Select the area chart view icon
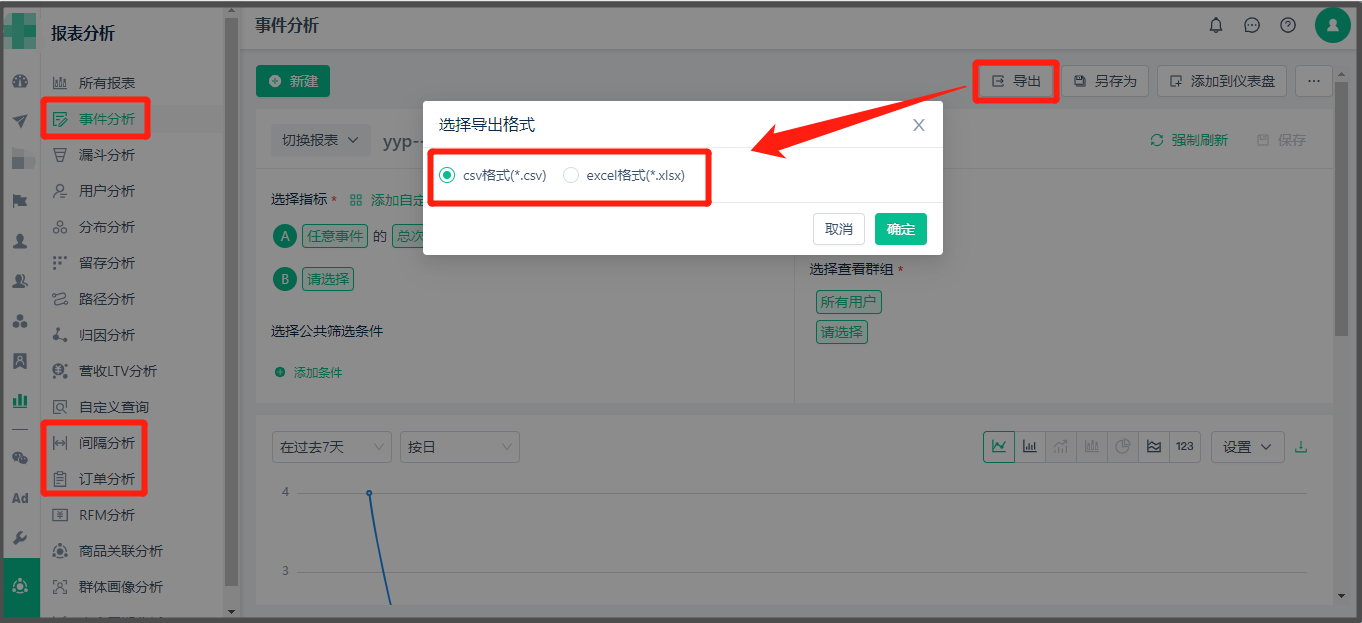This screenshot has width=1362, height=623. point(1154,447)
